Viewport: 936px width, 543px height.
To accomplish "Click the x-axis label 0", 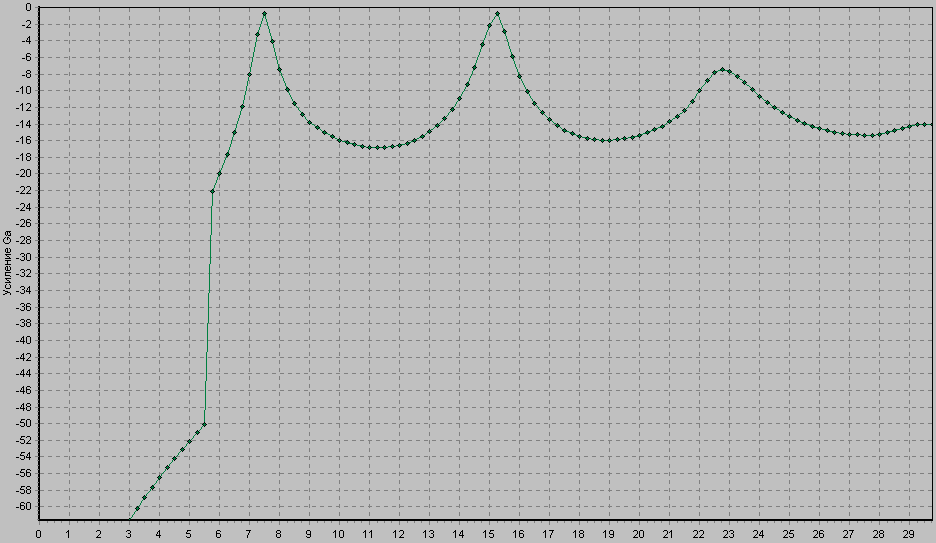I will point(38,534).
